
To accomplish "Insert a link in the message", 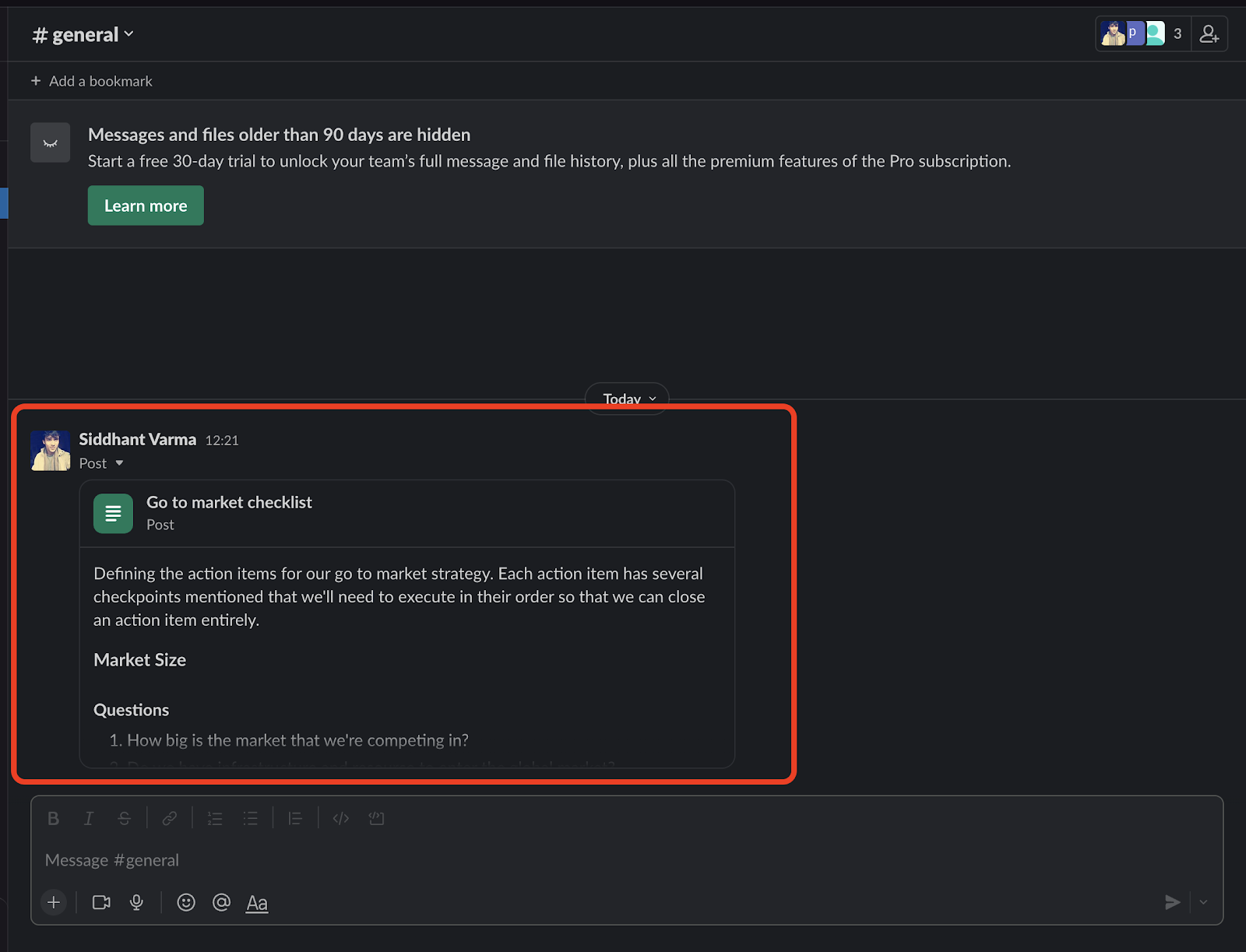I will coord(170,818).
